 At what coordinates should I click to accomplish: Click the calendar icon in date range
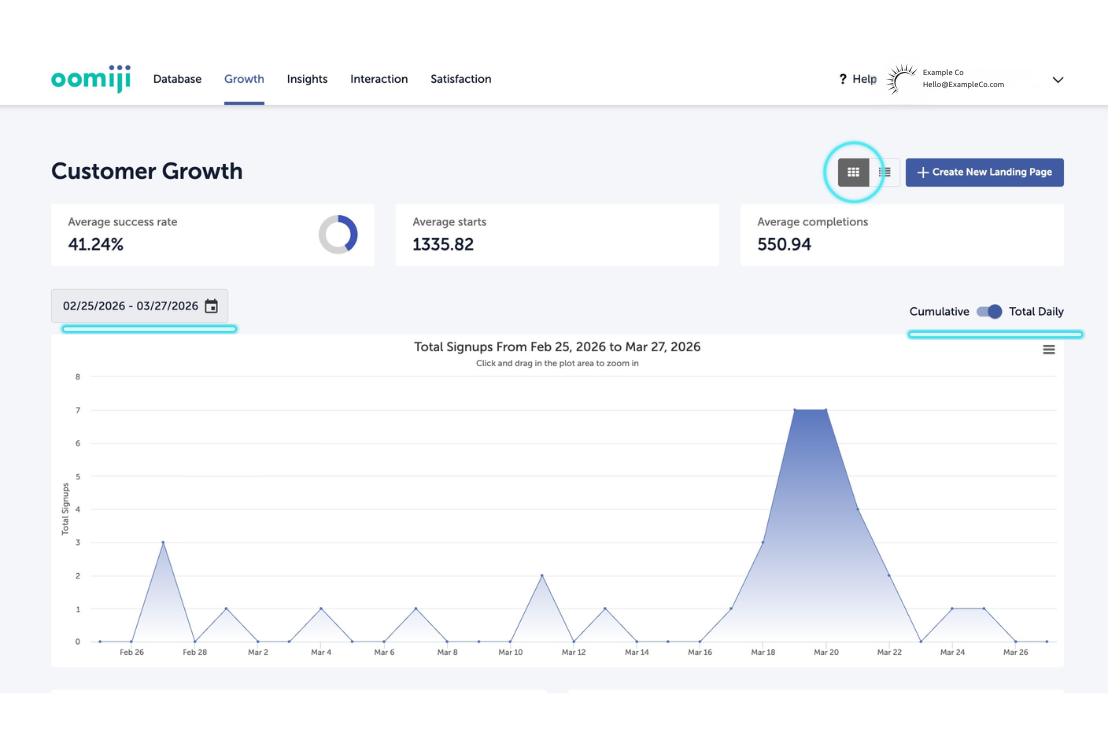211,306
